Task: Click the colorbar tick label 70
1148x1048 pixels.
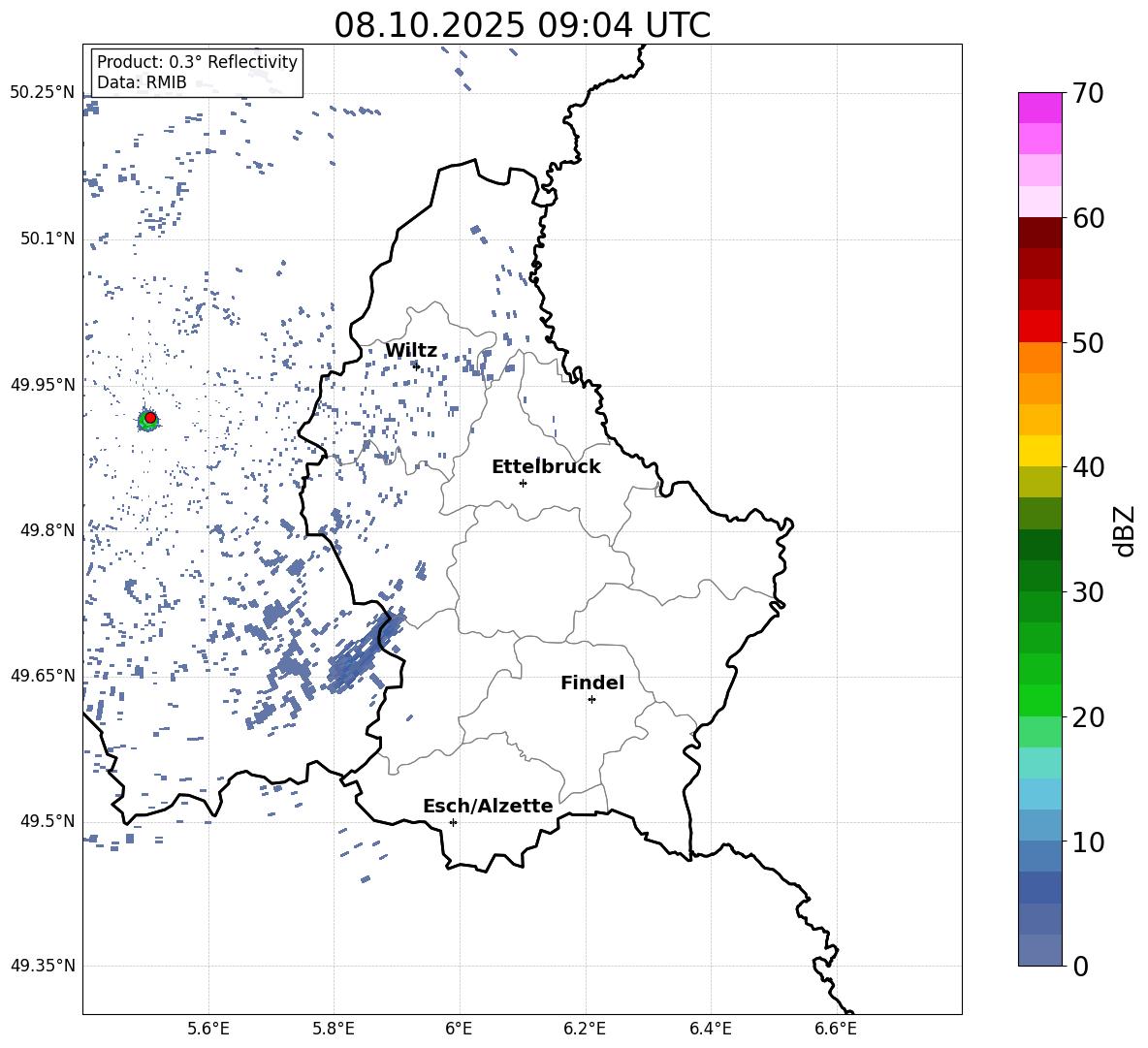Action: click(1088, 93)
